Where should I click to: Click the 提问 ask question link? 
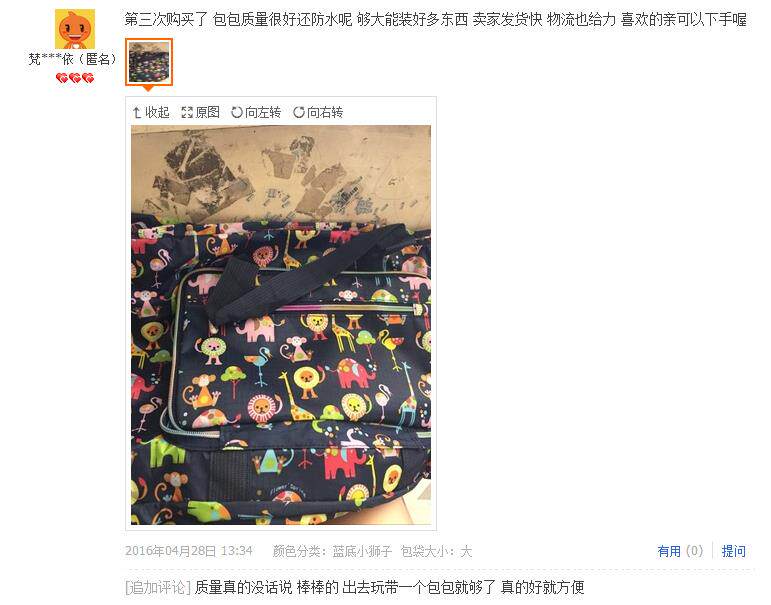click(x=733, y=551)
